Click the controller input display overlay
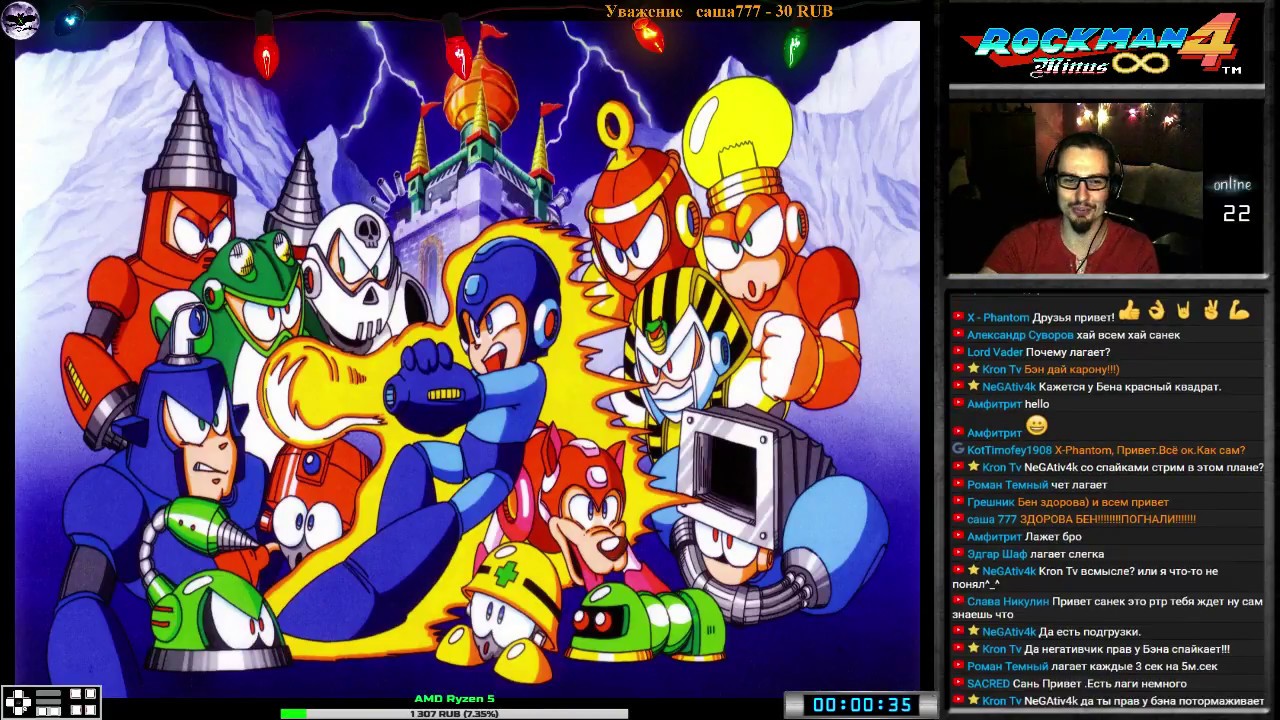 (x=51, y=703)
